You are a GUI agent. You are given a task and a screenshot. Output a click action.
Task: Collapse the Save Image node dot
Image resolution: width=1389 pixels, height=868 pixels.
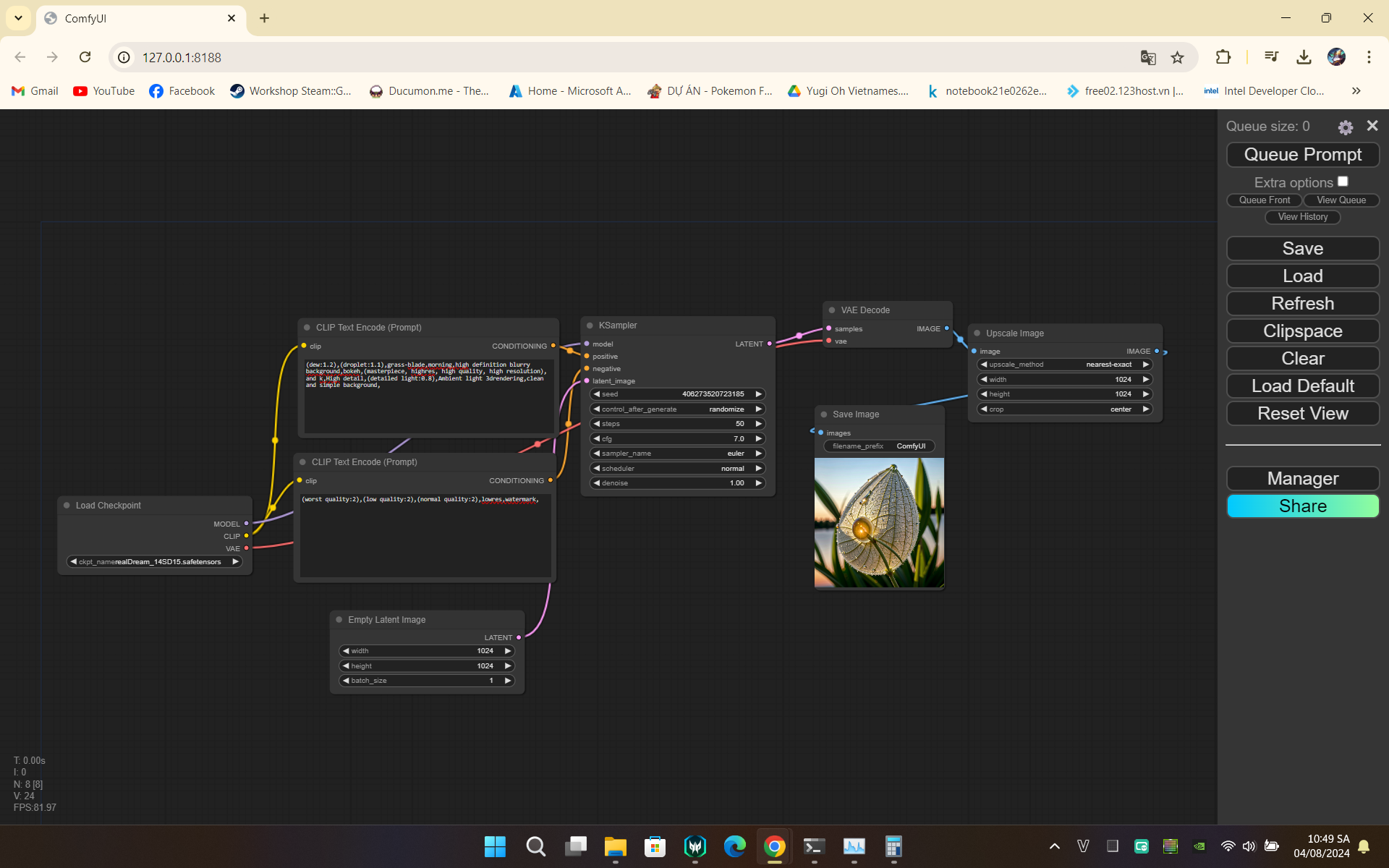click(823, 414)
